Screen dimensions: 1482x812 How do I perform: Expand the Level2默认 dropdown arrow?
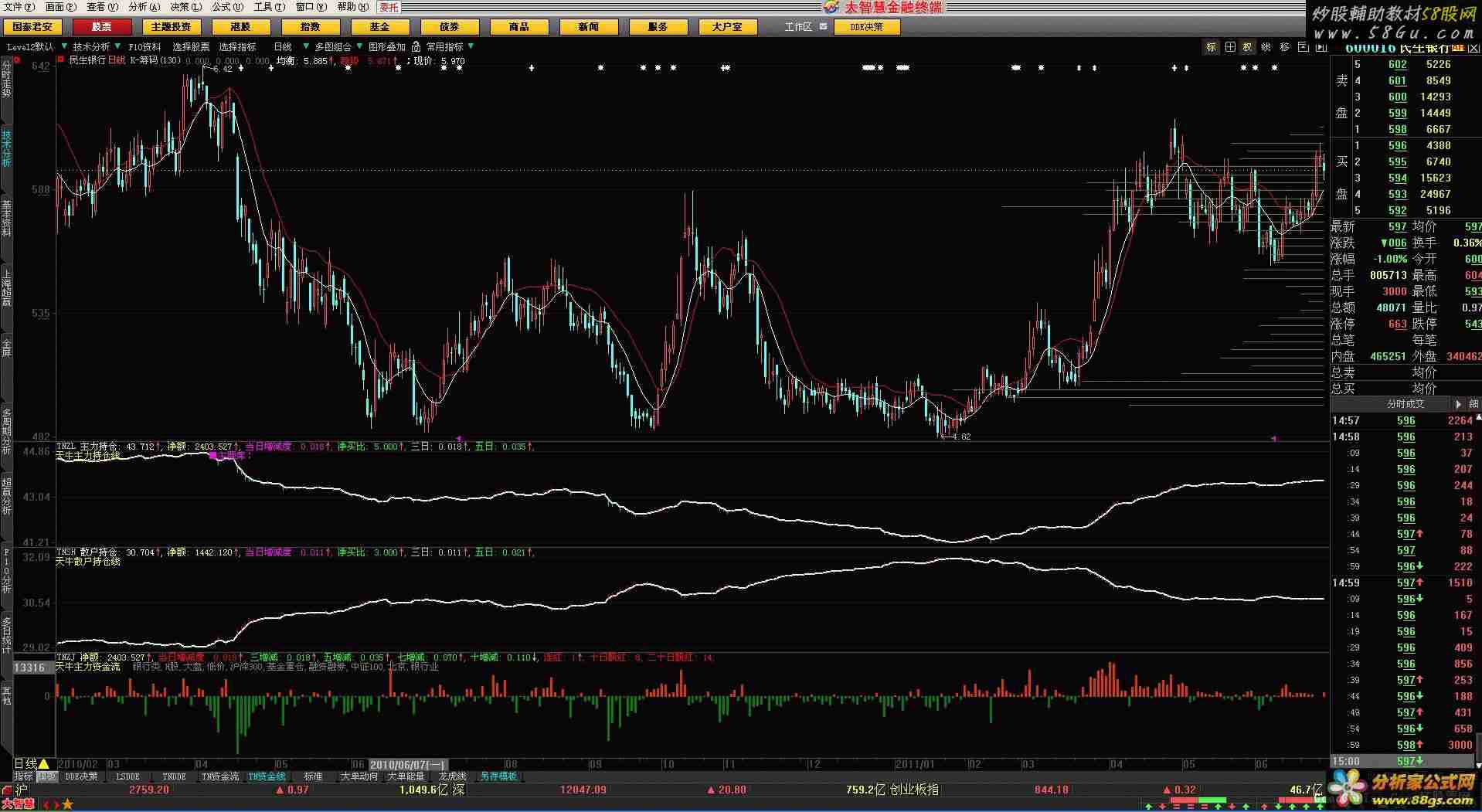(64, 46)
